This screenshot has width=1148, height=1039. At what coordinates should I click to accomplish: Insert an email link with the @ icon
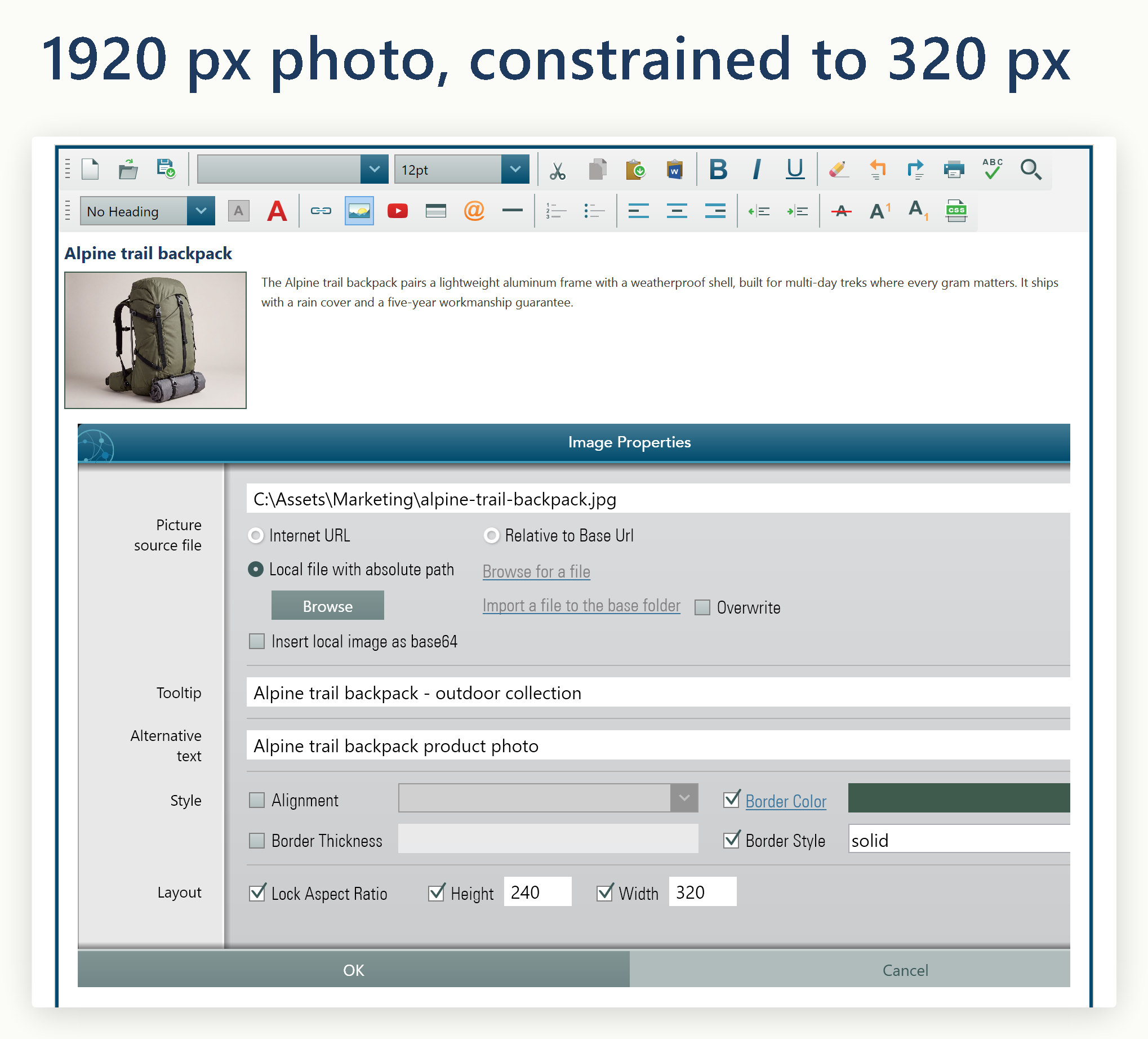(474, 211)
